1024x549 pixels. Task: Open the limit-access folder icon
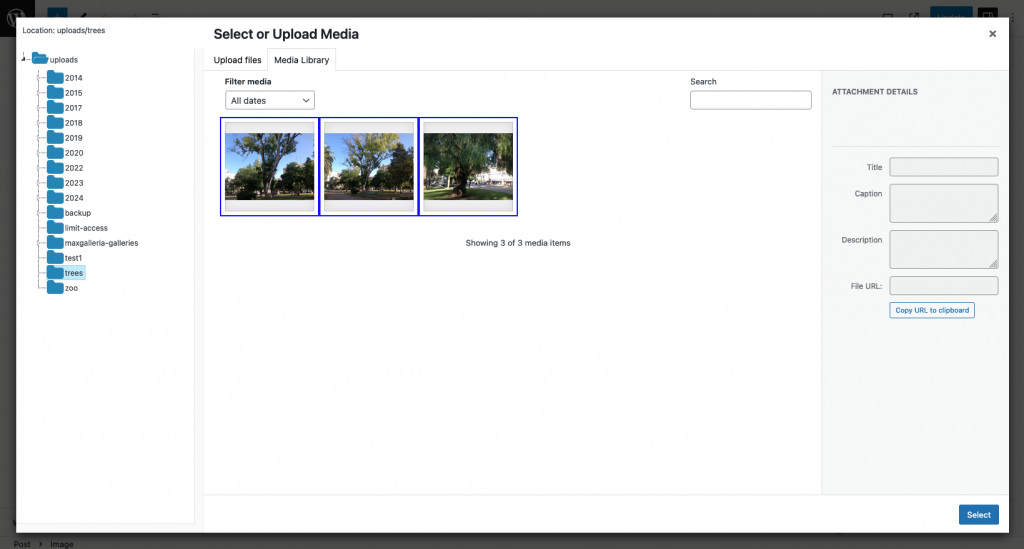point(55,228)
